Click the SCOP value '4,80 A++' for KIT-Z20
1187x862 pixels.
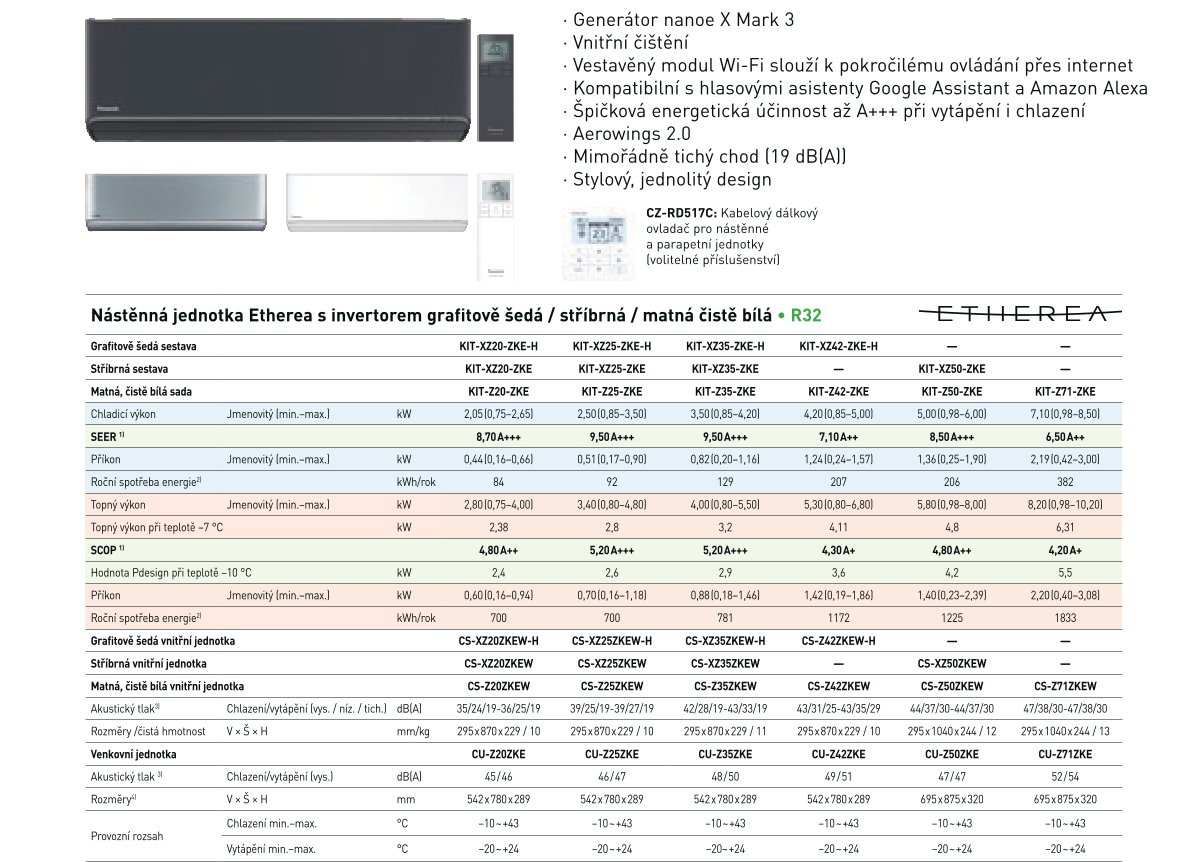point(498,550)
